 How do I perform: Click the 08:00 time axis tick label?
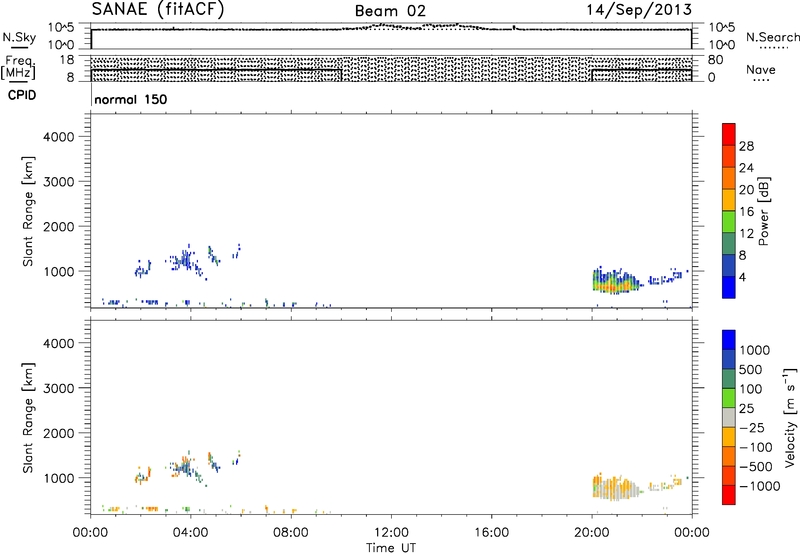tap(291, 533)
